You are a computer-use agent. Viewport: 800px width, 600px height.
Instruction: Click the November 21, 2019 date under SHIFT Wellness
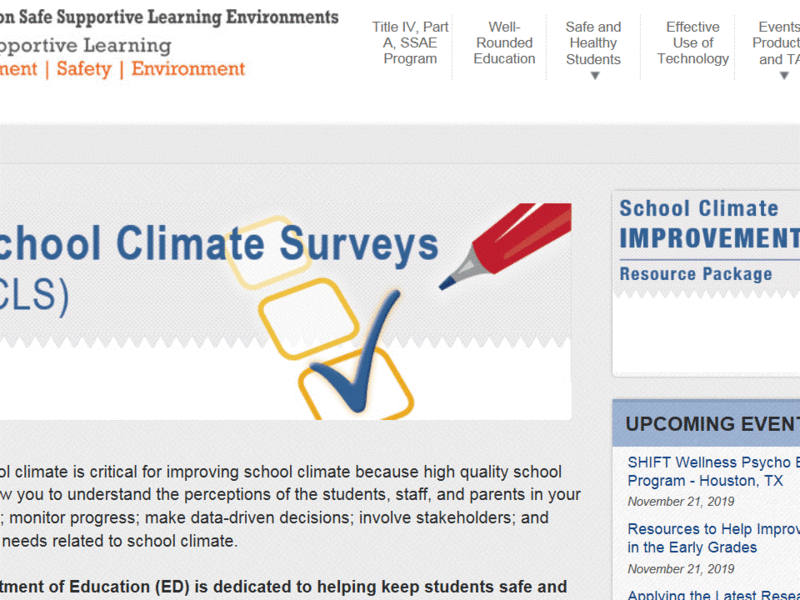point(681,502)
